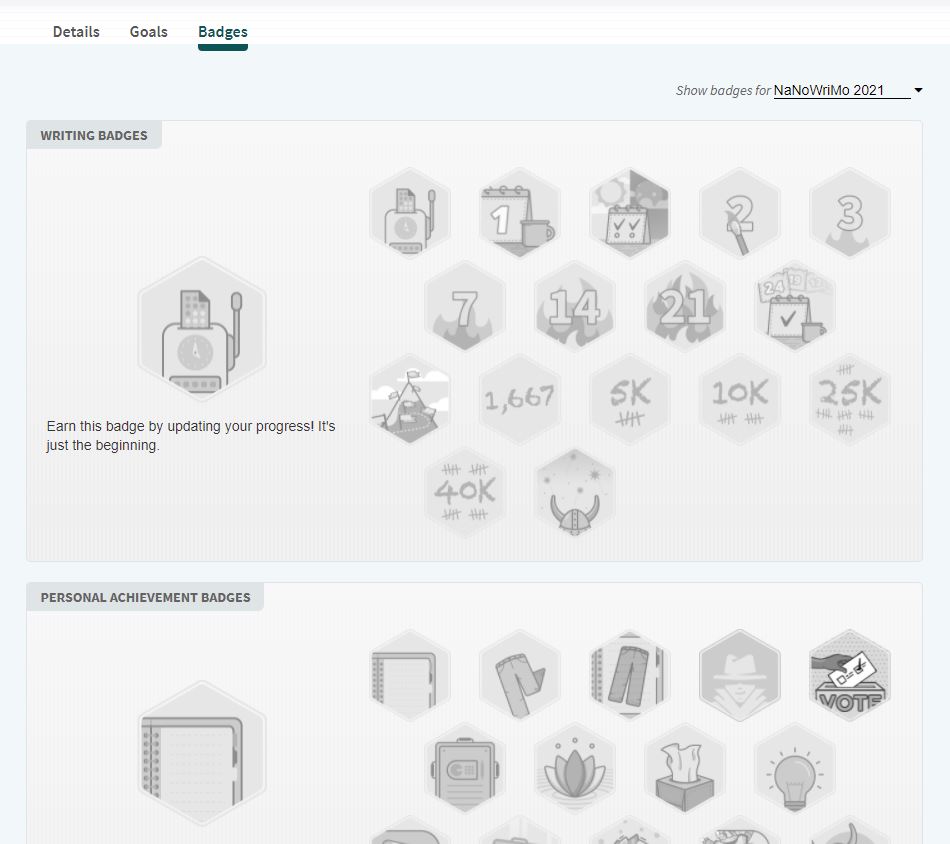Select the 14-day streak badge
The width and height of the screenshot is (950, 844).
tap(575, 307)
